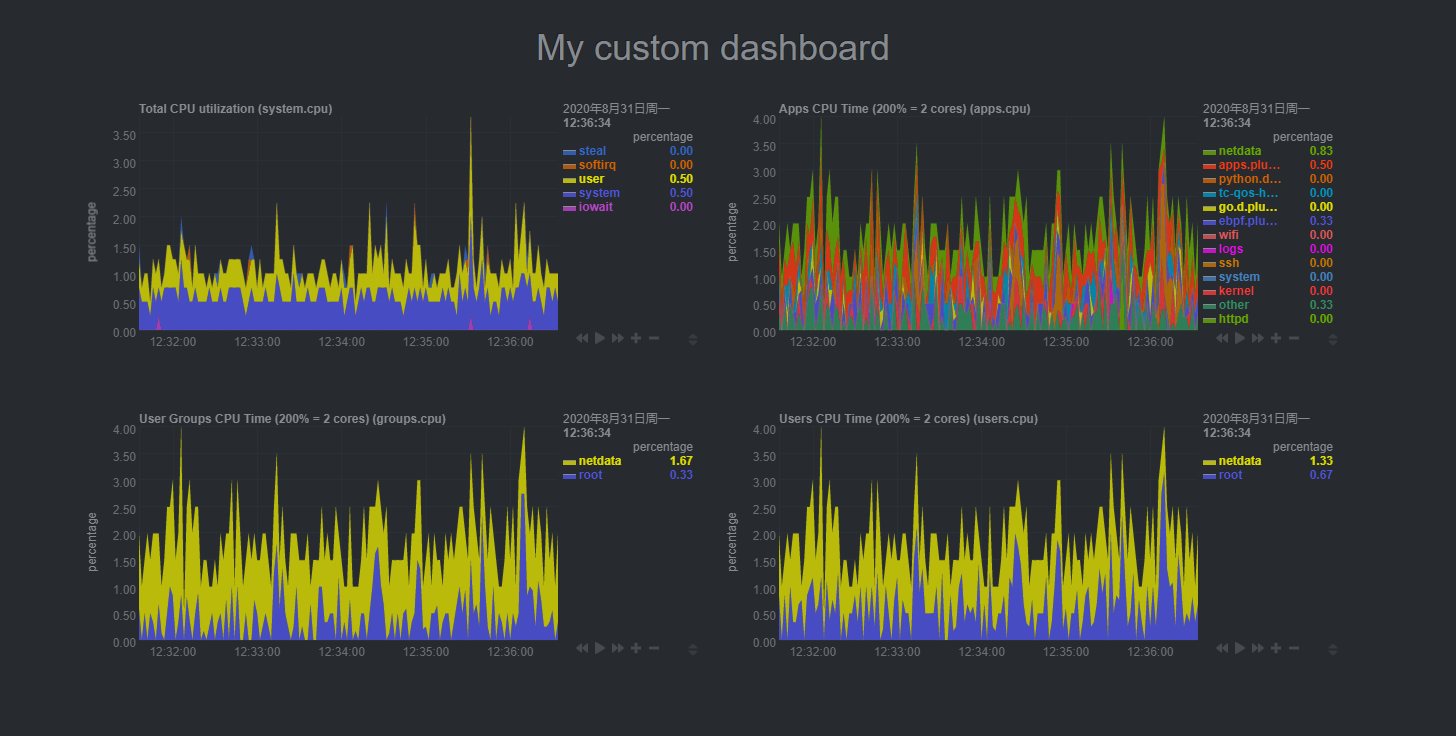This screenshot has height=736, width=1456.
Task: Zoom out on Total CPU utilization chart
Action: click(x=654, y=339)
